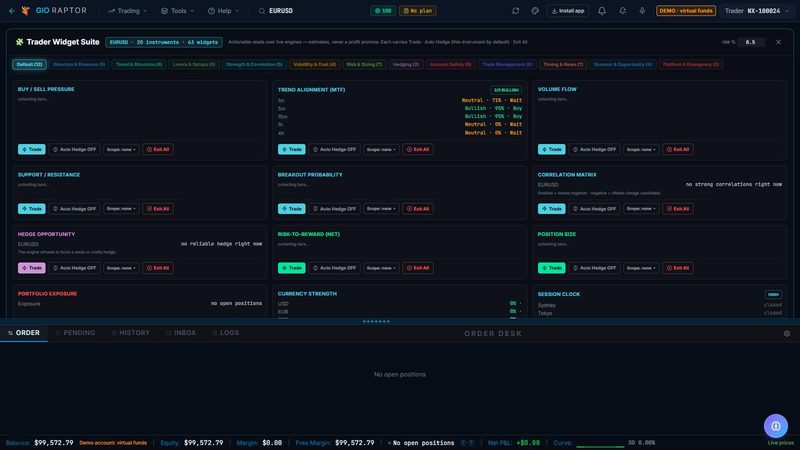This screenshot has height=450, width=800.
Task: Select the ORDER tab
Action: (24, 333)
